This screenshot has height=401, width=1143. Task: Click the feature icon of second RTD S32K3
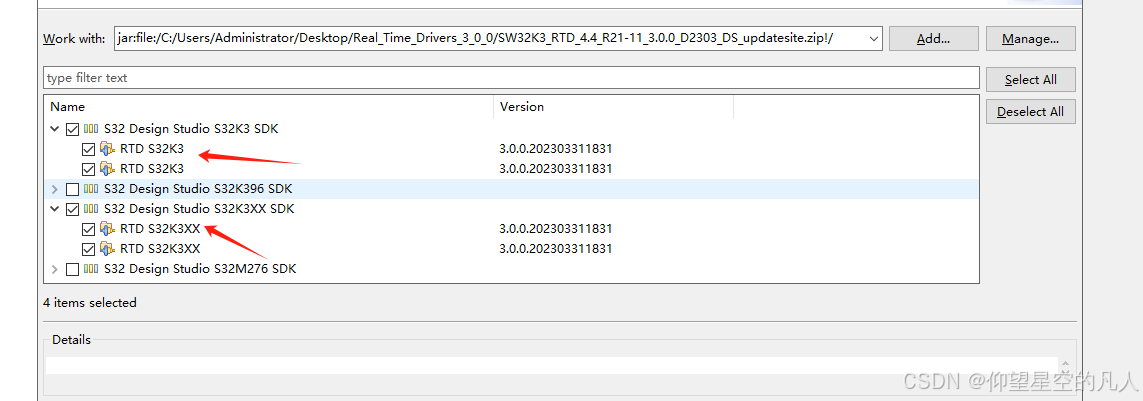pyautogui.click(x=108, y=169)
